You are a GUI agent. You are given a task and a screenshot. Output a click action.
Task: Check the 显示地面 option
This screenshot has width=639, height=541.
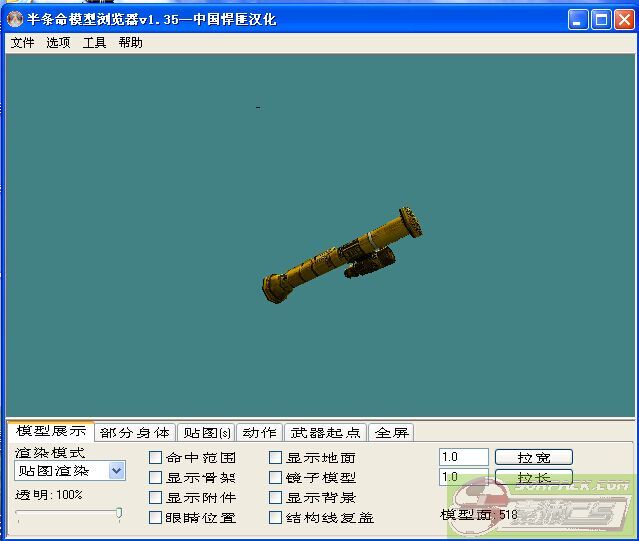[x=276, y=458]
